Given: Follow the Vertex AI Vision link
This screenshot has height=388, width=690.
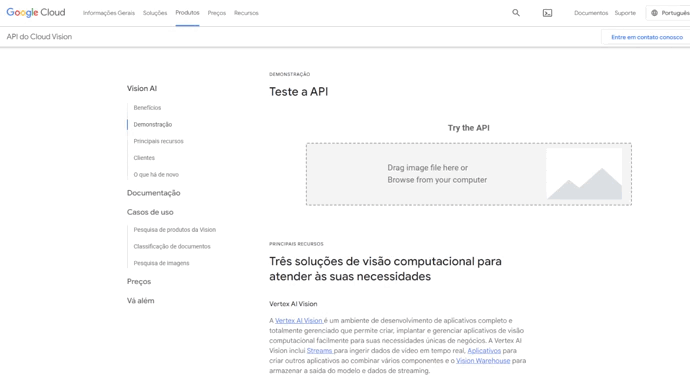Looking at the screenshot, I should click(299, 321).
